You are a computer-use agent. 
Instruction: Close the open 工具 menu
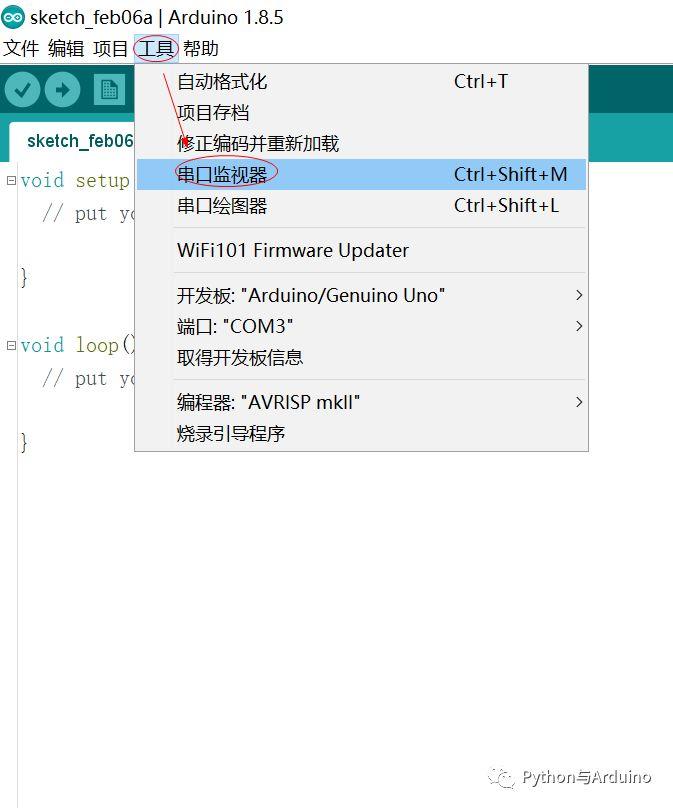click(x=156, y=48)
